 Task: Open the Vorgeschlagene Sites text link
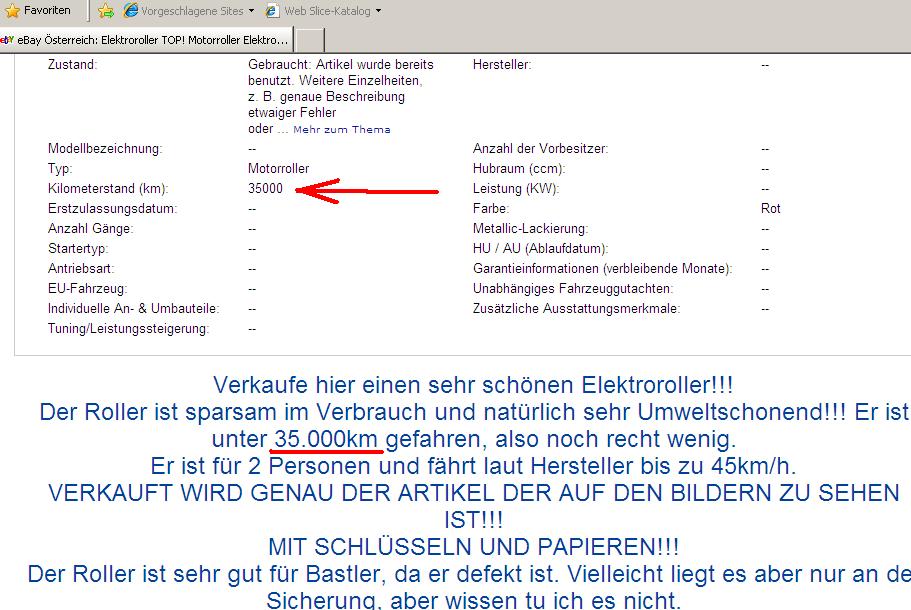(192, 11)
